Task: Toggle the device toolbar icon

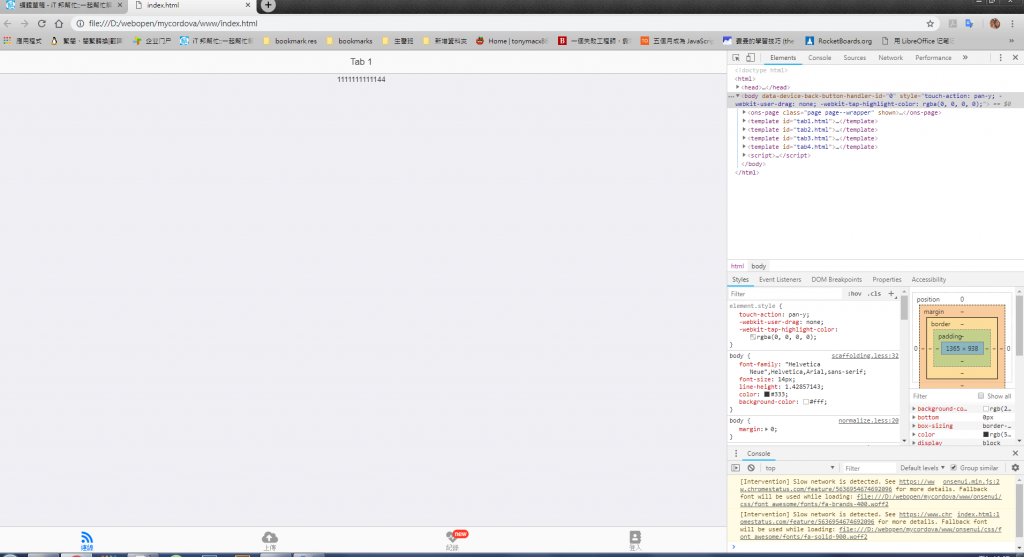Action: coord(750,57)
